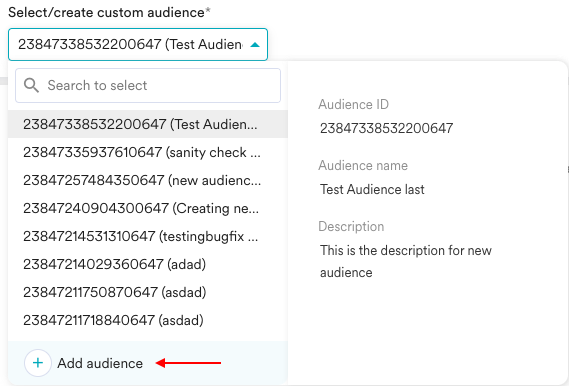This screenshot has width=569, height=386.
Task: Open the custom audience select box
Action: [x=138, y=45]
